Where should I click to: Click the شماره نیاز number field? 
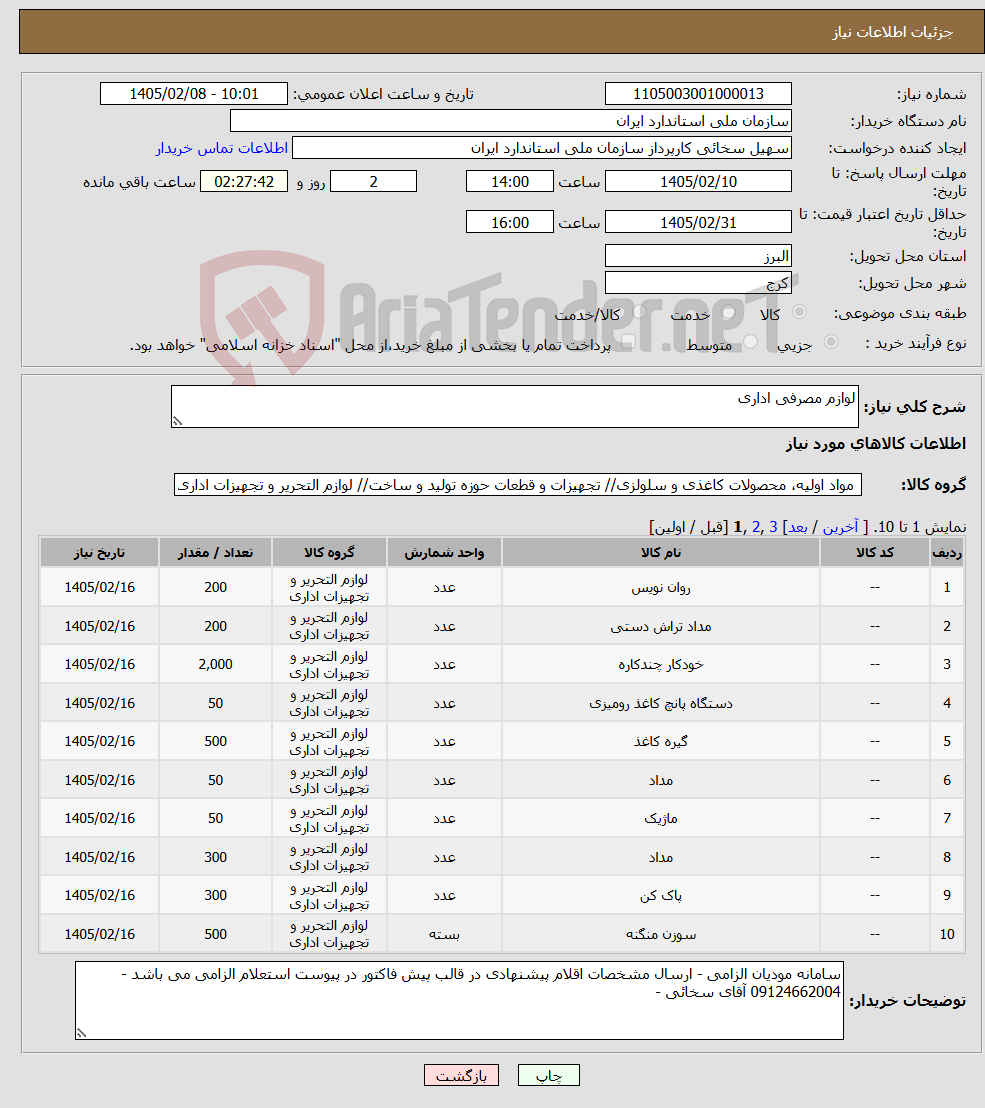point(698,94)
